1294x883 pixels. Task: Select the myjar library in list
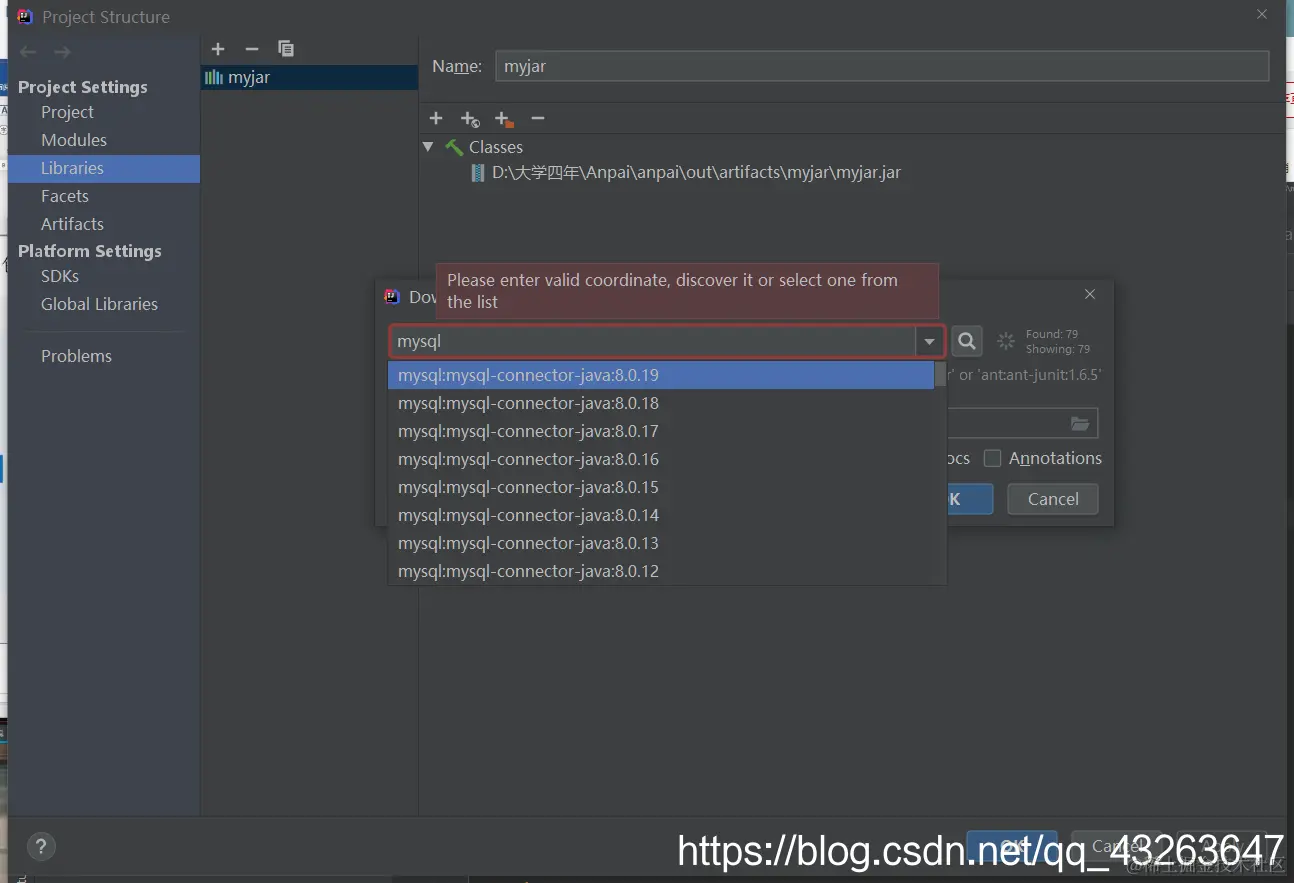[309, 77]
